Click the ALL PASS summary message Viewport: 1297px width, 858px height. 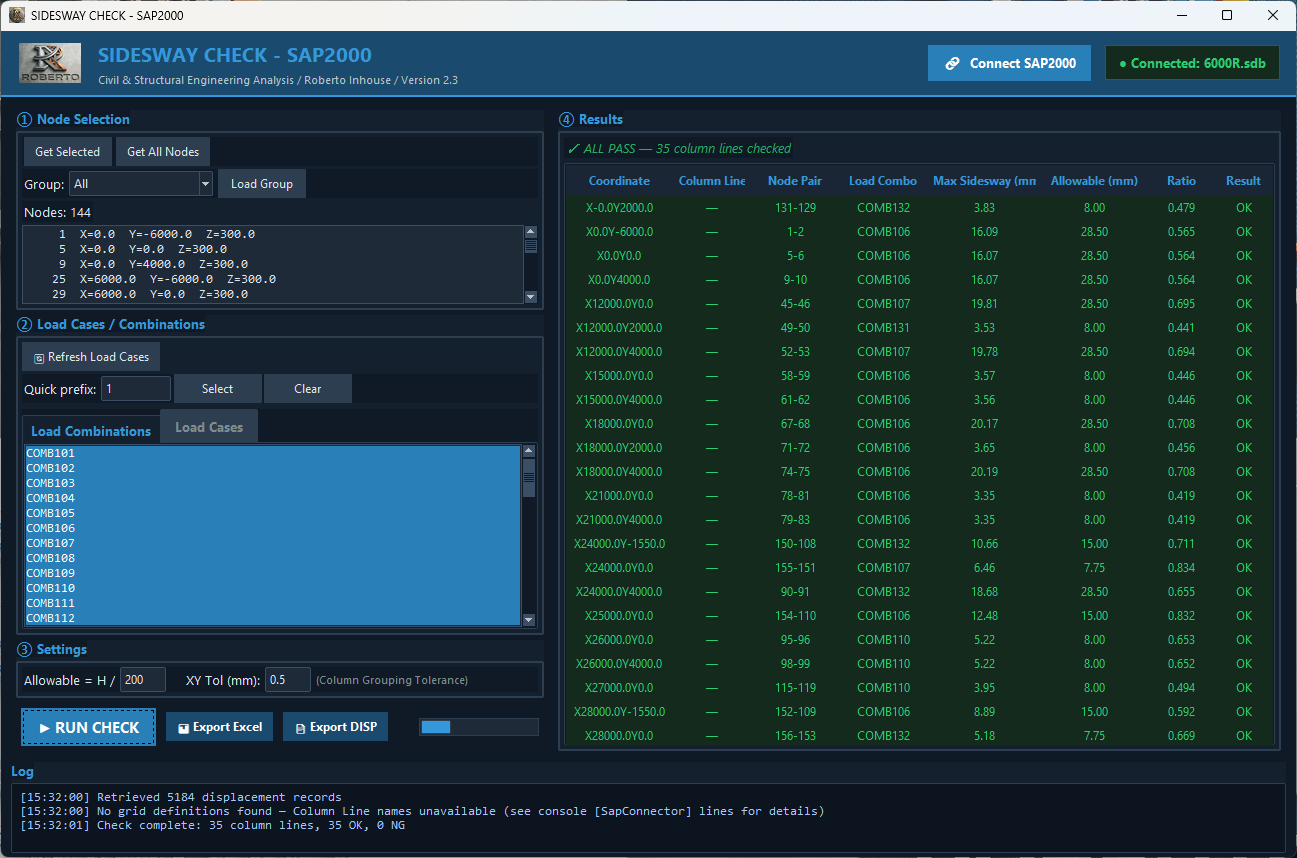coord(679,148)
